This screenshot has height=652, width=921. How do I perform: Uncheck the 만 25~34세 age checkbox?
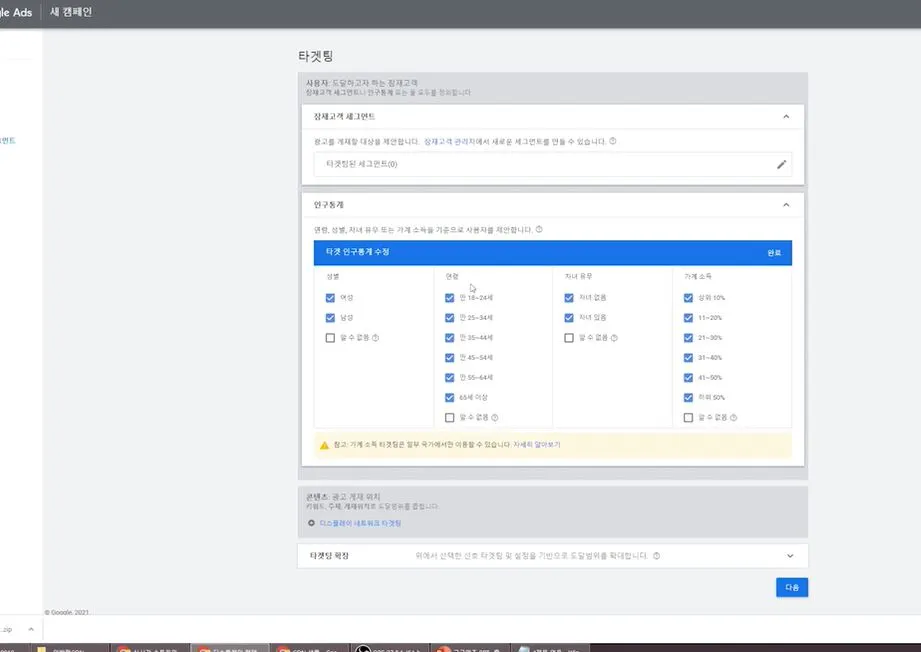(449, 318)
